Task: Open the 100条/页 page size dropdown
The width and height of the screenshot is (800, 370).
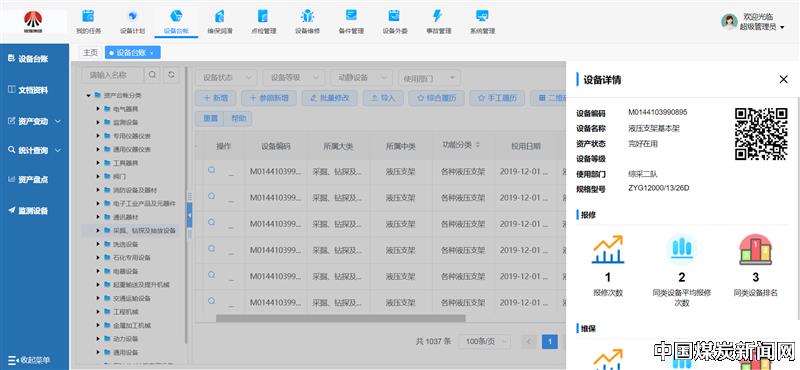Action: point(485,341)
